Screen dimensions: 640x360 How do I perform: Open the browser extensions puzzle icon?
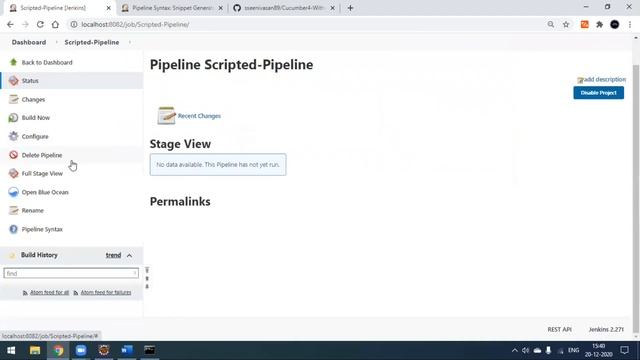[x=599, y=24]
